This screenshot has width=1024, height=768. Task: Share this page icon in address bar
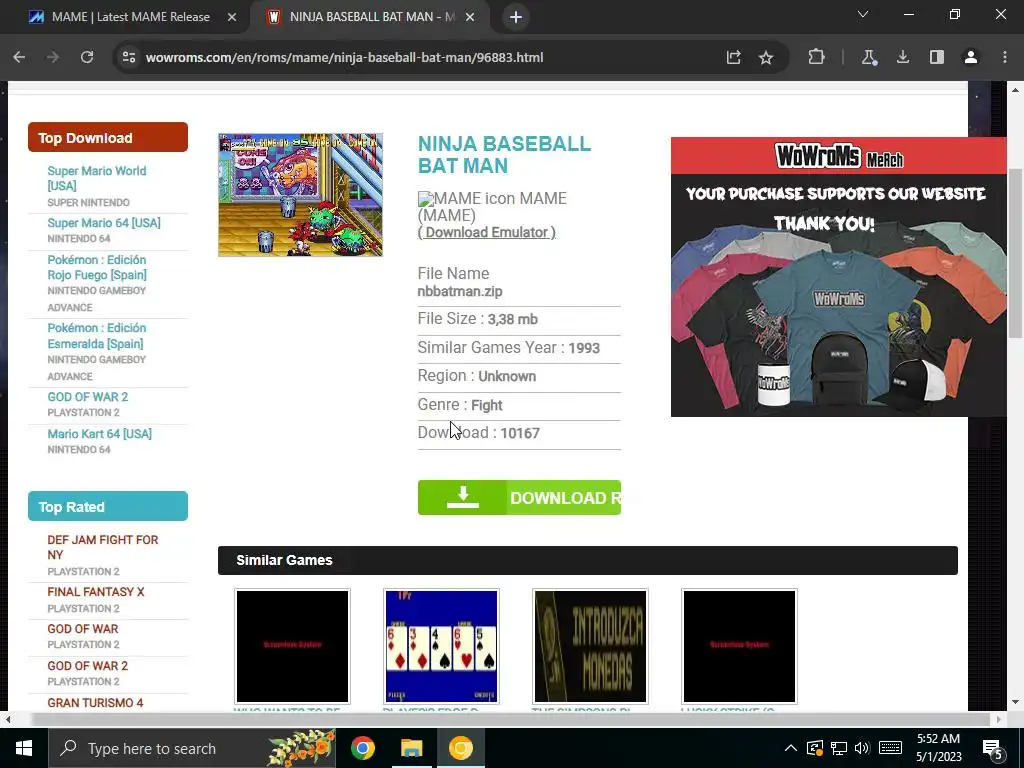coord(733,57)
